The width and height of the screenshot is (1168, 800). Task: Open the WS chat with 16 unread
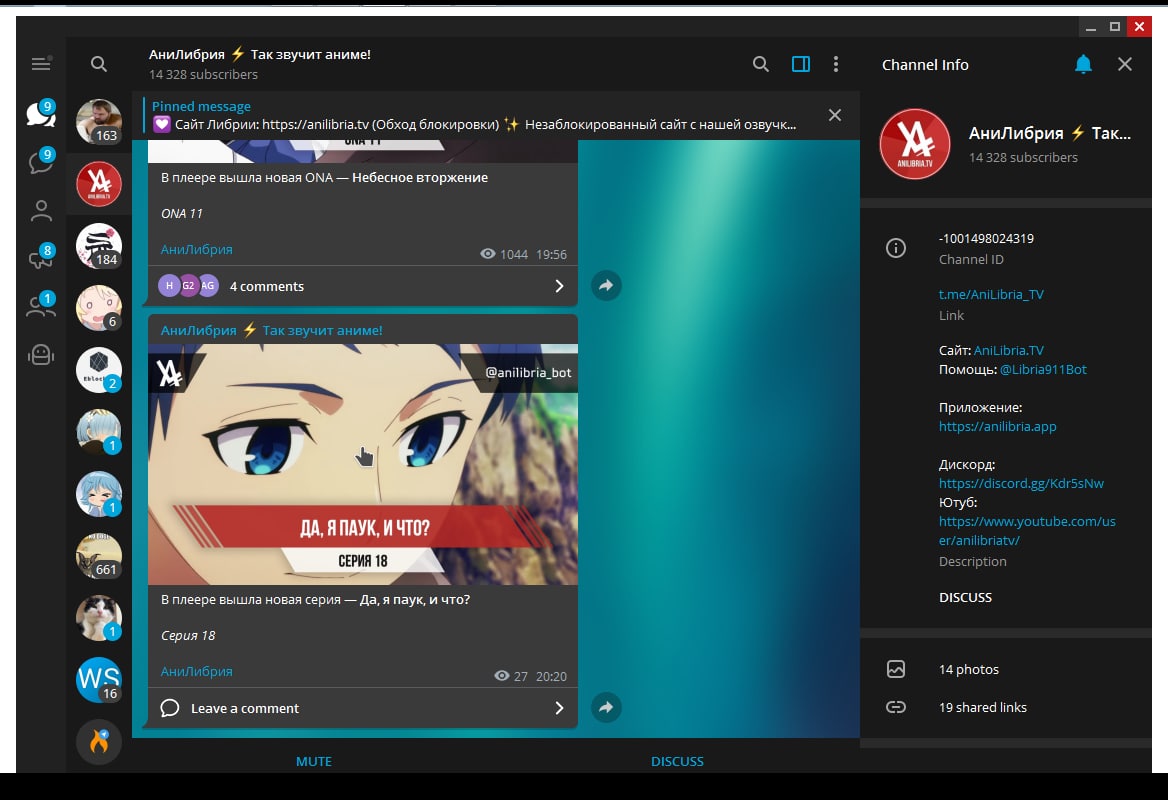(98, 679)
